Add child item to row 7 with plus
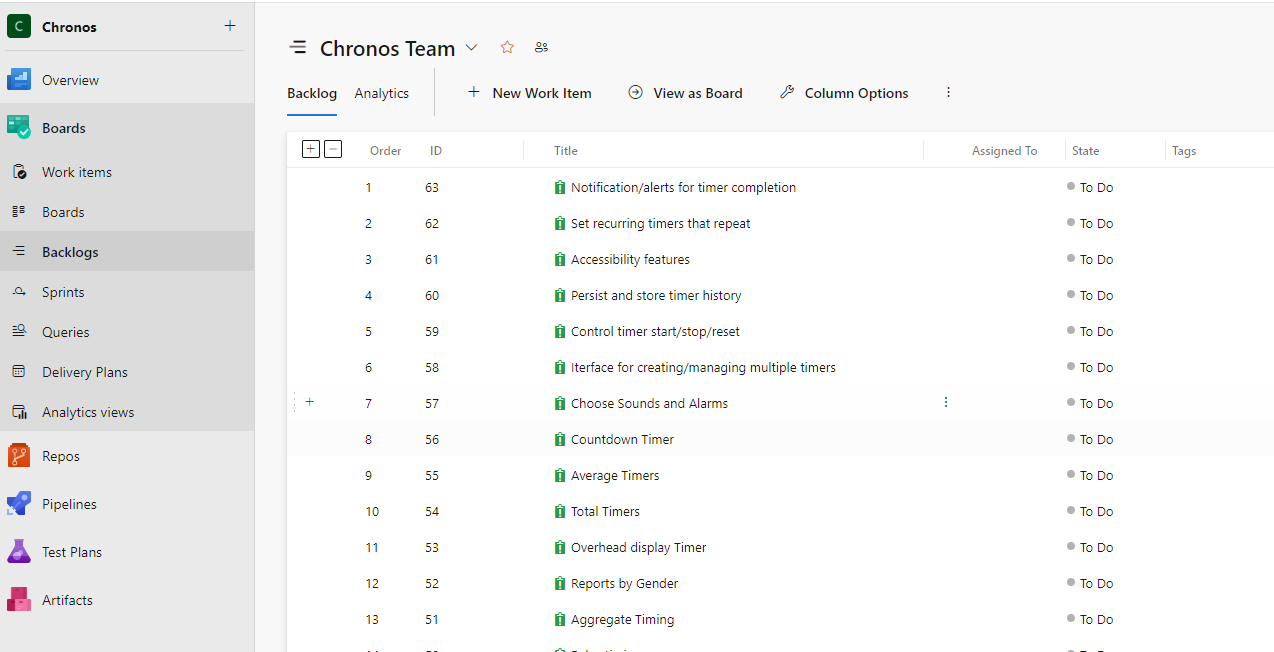Image resolution: width=1274 pixels, height=652 pixels. tap(310, 402)
